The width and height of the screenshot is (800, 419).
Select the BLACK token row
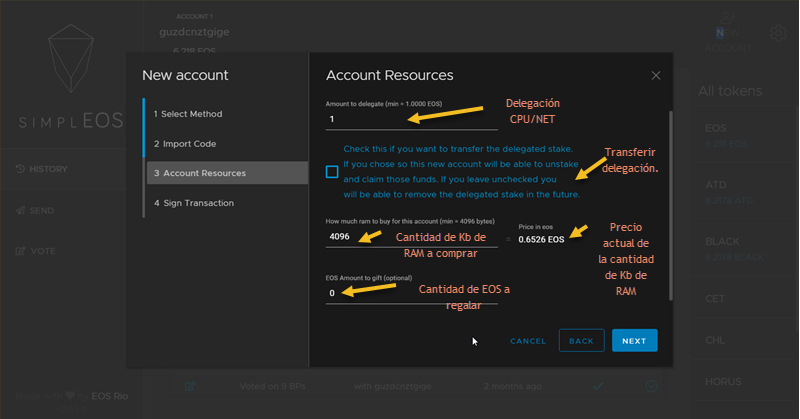point(745,249)
